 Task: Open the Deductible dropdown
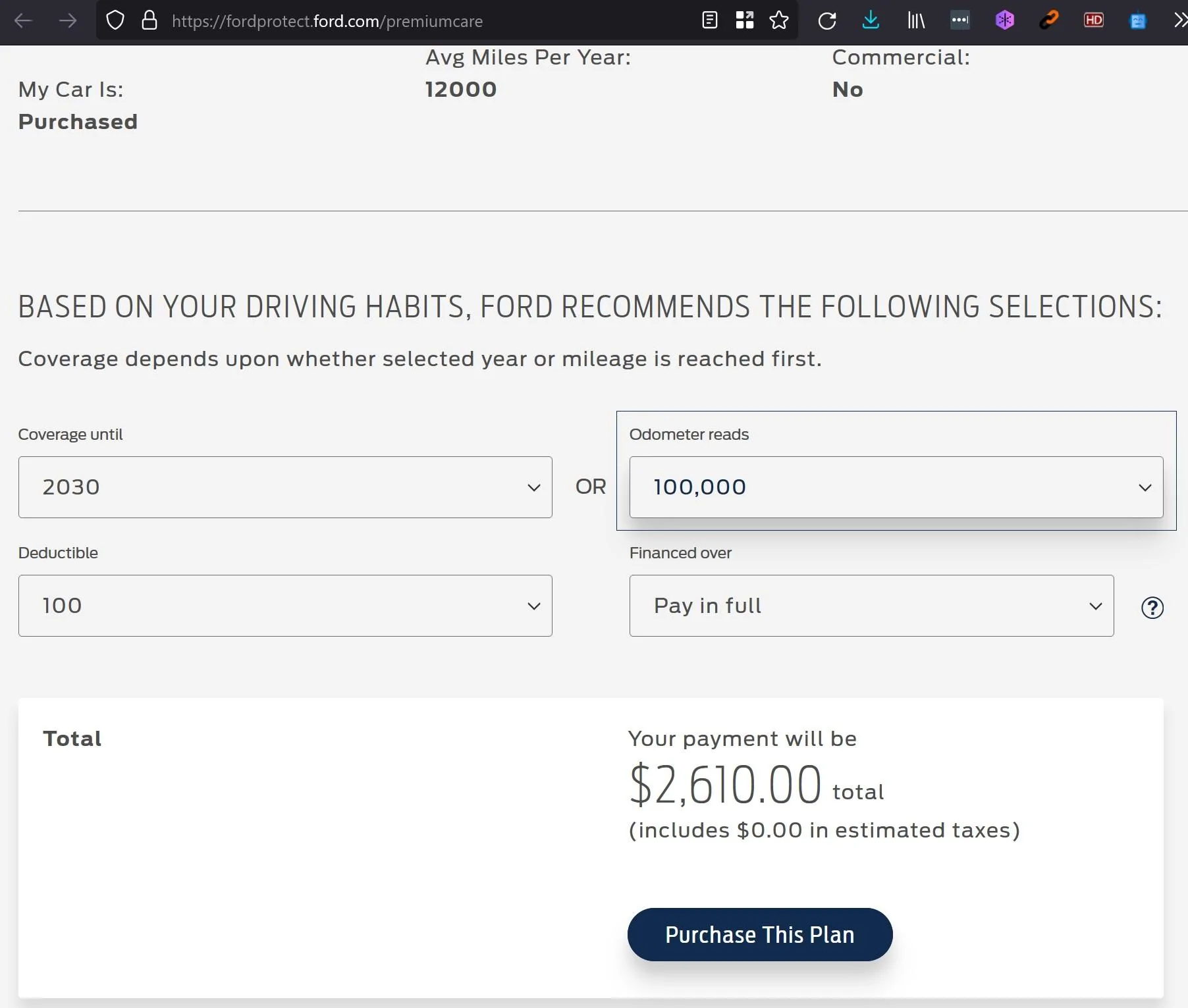pos(285,606)
